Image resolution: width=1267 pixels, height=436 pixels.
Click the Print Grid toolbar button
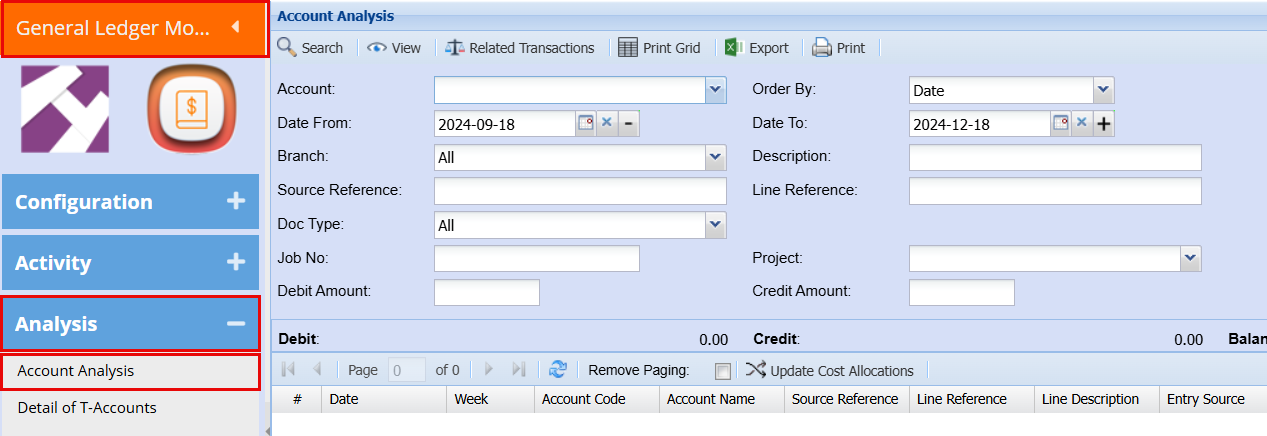(659, 47)
